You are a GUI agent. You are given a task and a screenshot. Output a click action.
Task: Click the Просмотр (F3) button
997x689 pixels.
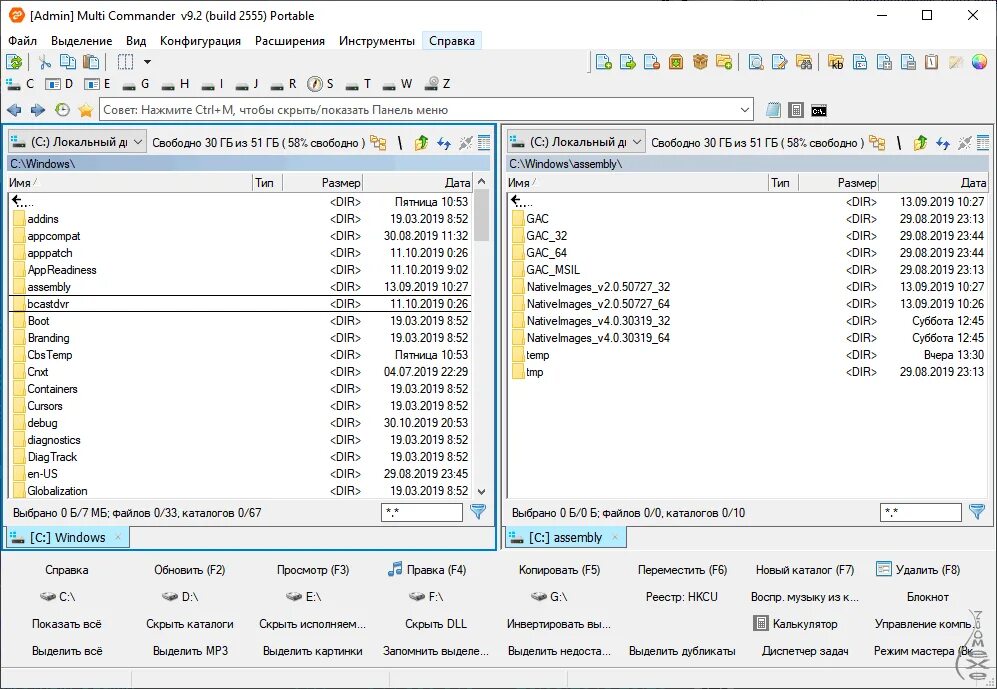(x=313, y=570)
